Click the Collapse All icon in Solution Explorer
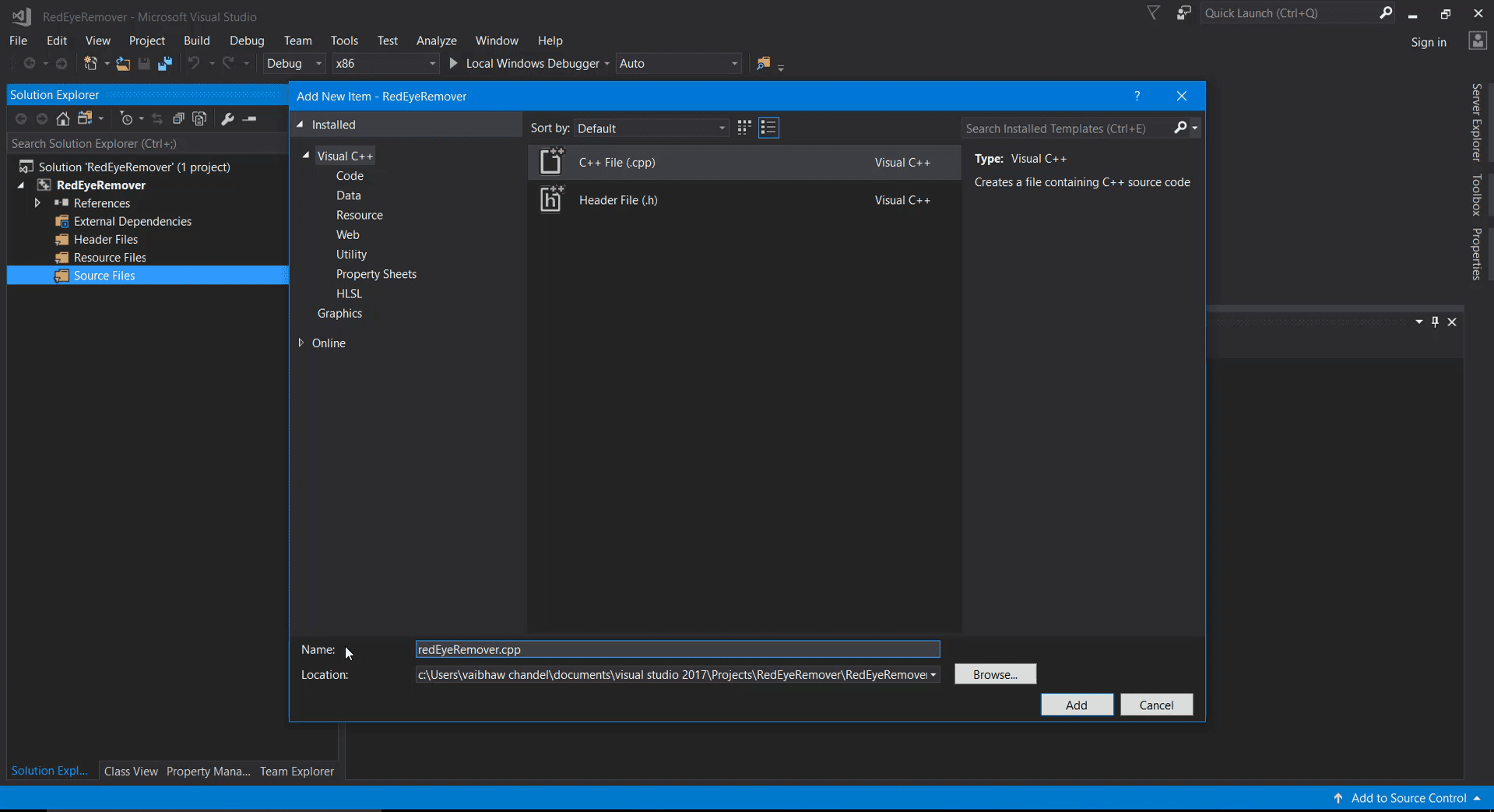 [178, 118]
